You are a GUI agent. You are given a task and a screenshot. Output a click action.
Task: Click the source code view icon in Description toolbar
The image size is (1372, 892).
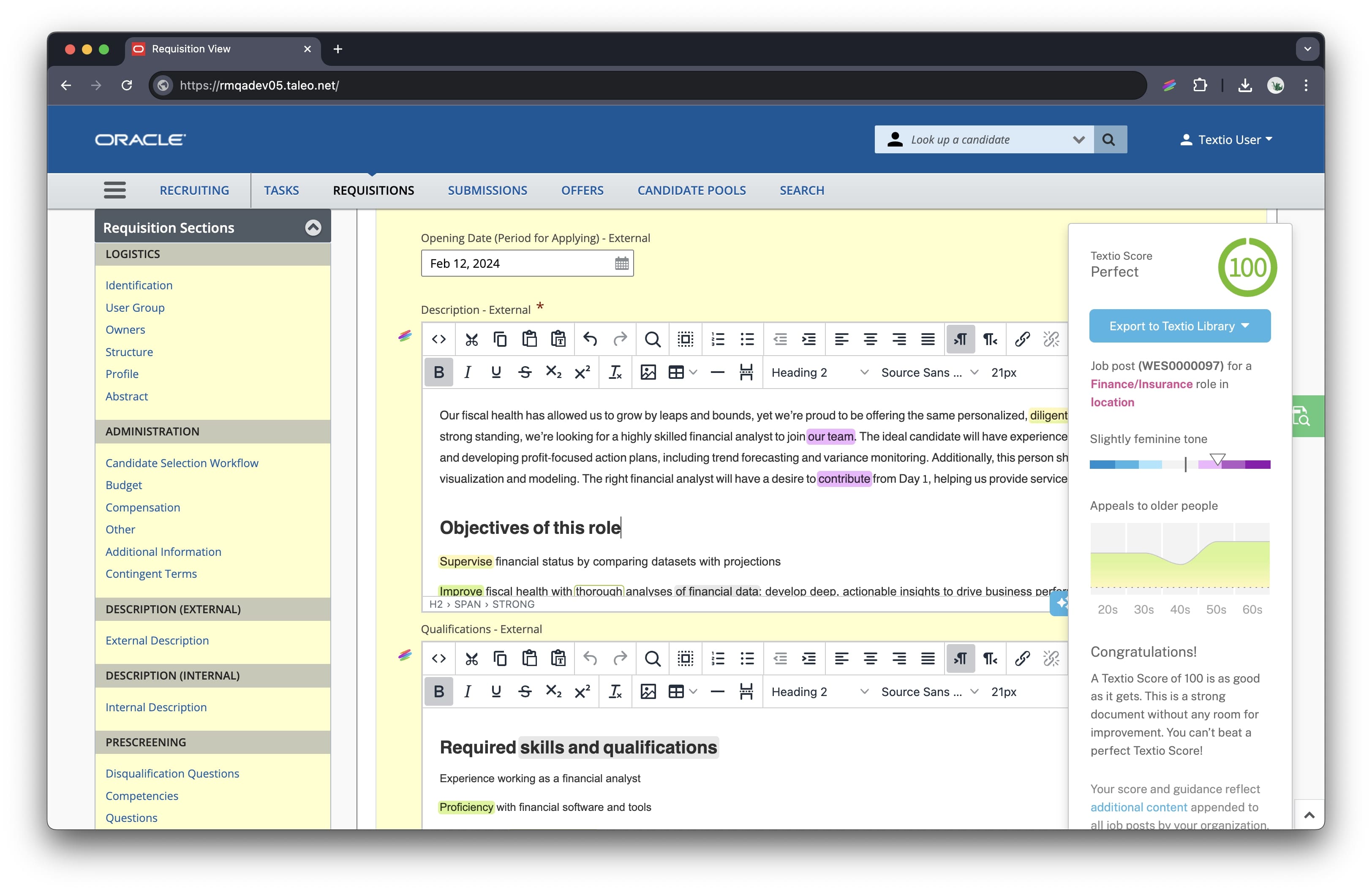coord(439,340)
